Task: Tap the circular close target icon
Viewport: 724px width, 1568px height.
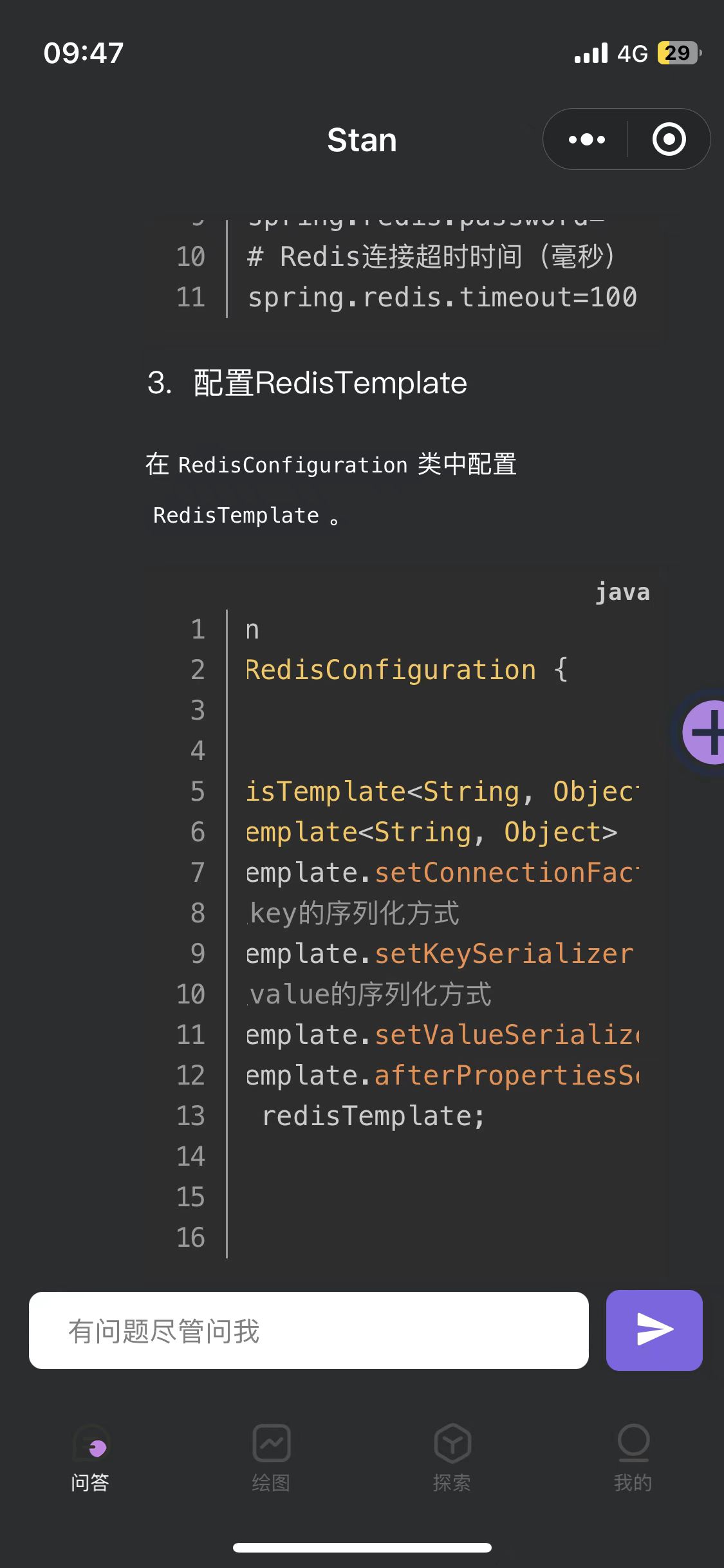Action: [669, 139]
